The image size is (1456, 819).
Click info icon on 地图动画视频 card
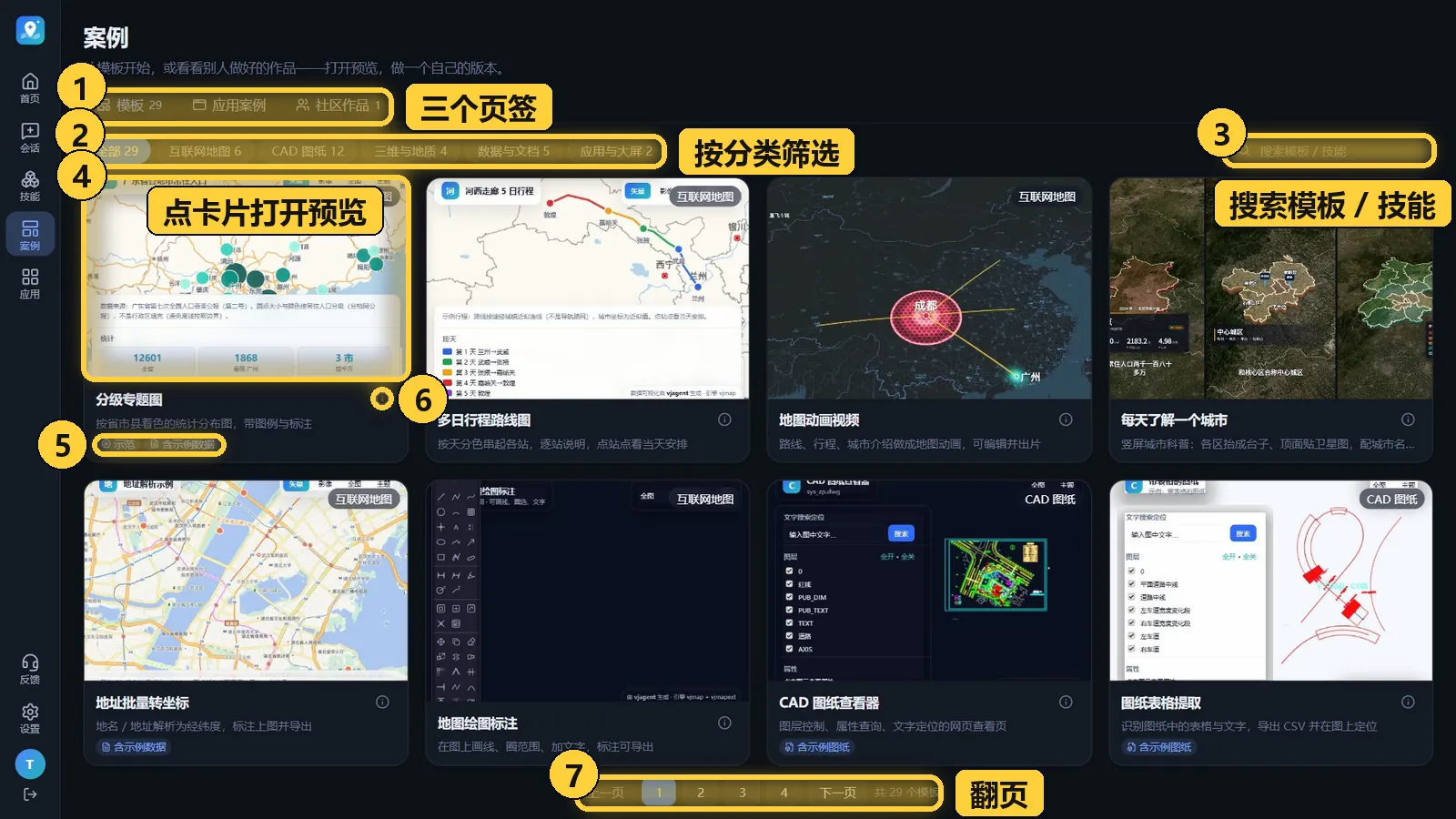pos(1066,420)
